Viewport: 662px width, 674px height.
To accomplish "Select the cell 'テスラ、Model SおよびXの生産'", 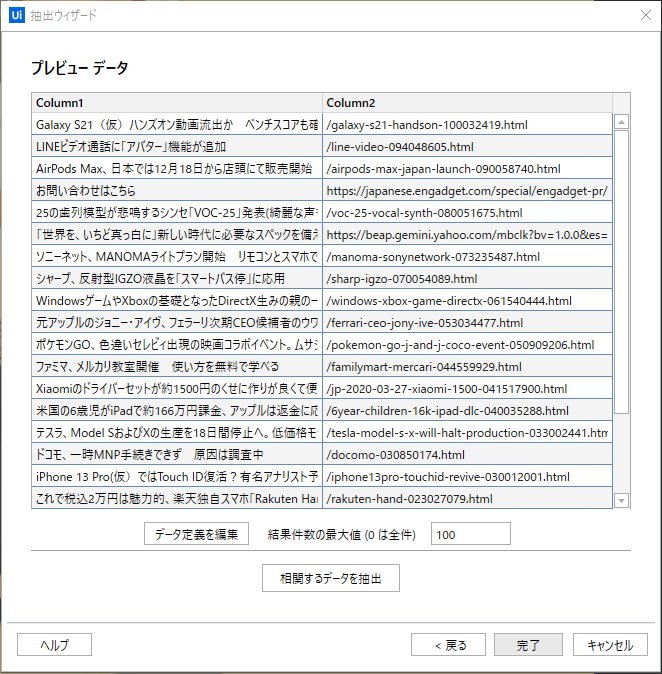I will (x=177, y=432).
